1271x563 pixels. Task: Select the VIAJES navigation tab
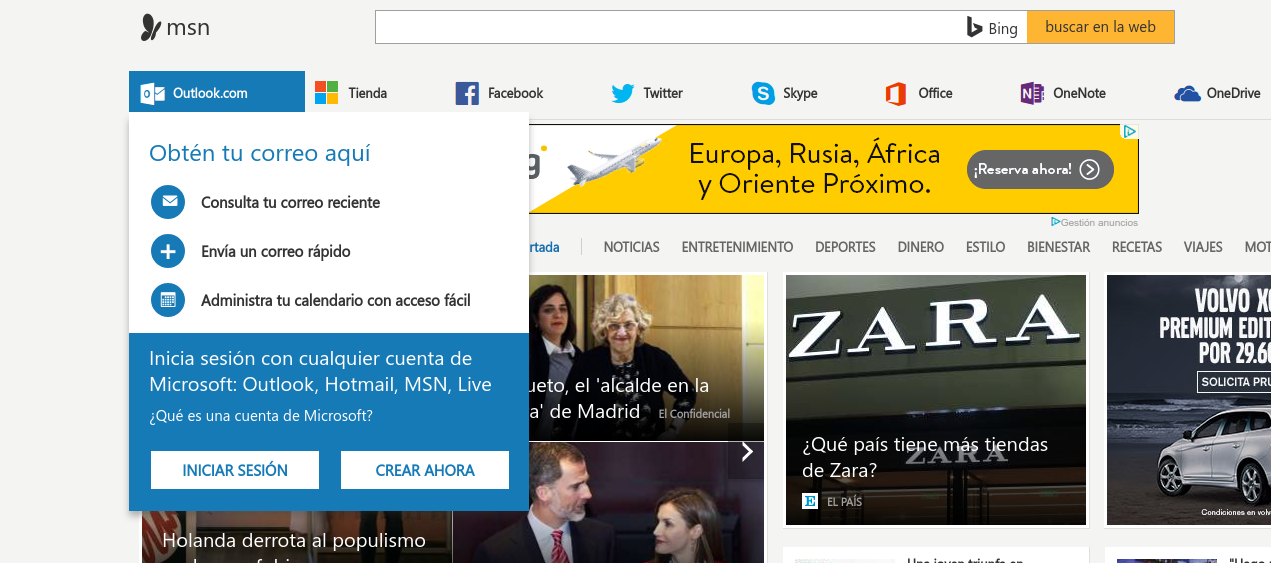(x=1203, y=247)
